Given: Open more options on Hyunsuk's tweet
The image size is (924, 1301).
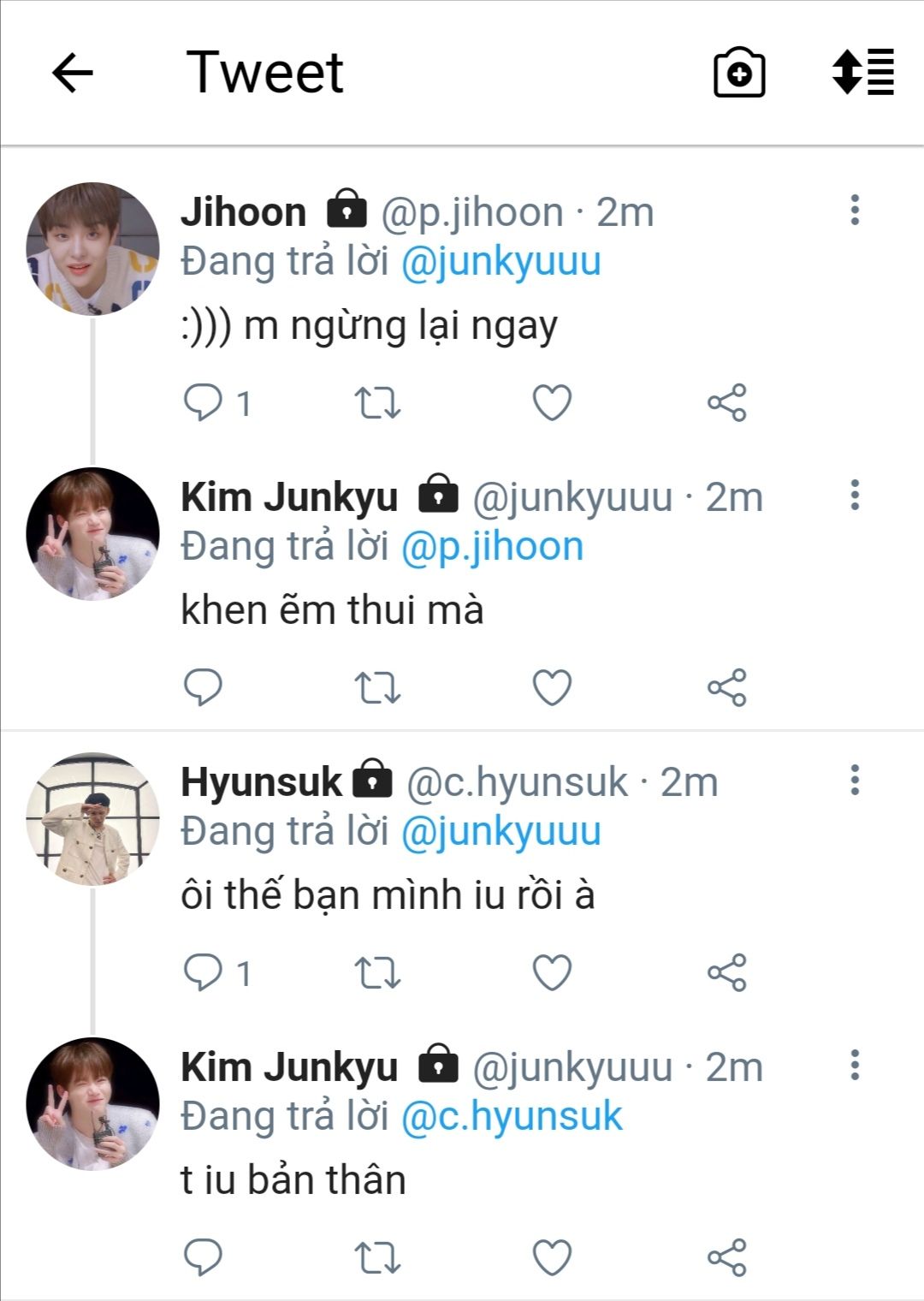Looking at the screenshot, I should click(x=854, y=780).
